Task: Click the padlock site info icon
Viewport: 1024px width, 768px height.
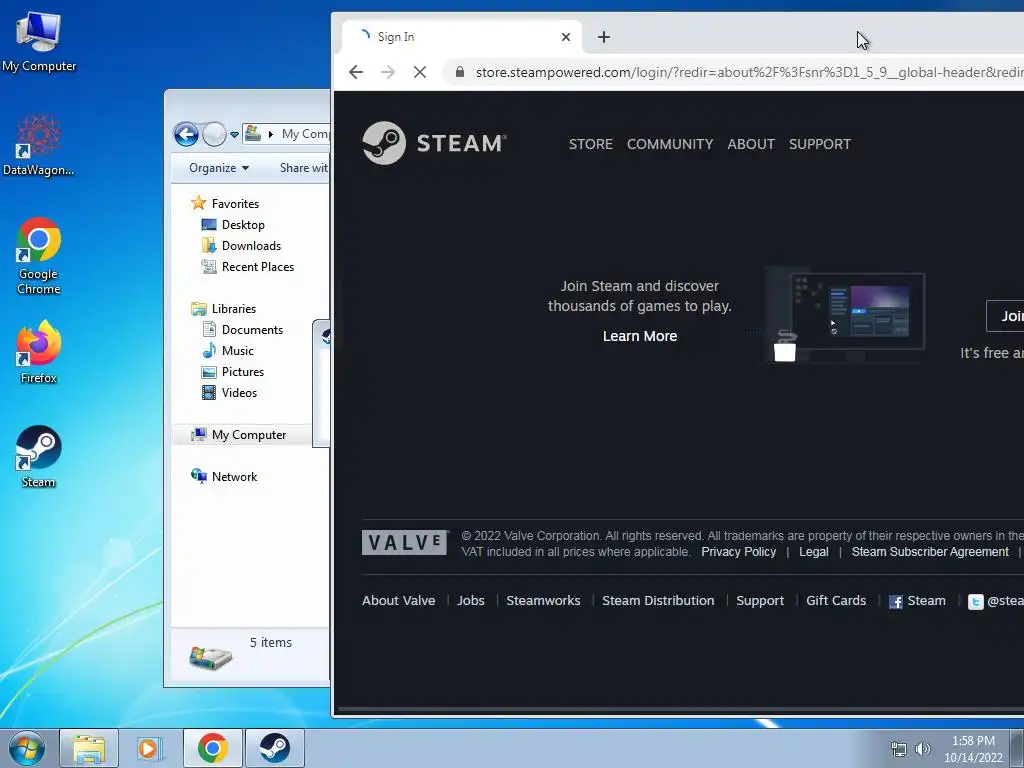Action: point(460,72)
